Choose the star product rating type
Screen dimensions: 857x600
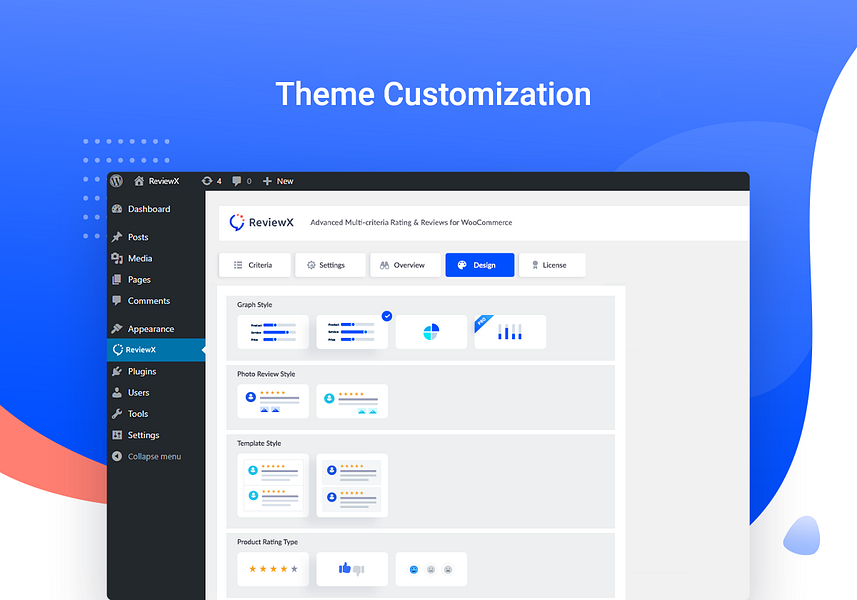(x=273, y=569)
